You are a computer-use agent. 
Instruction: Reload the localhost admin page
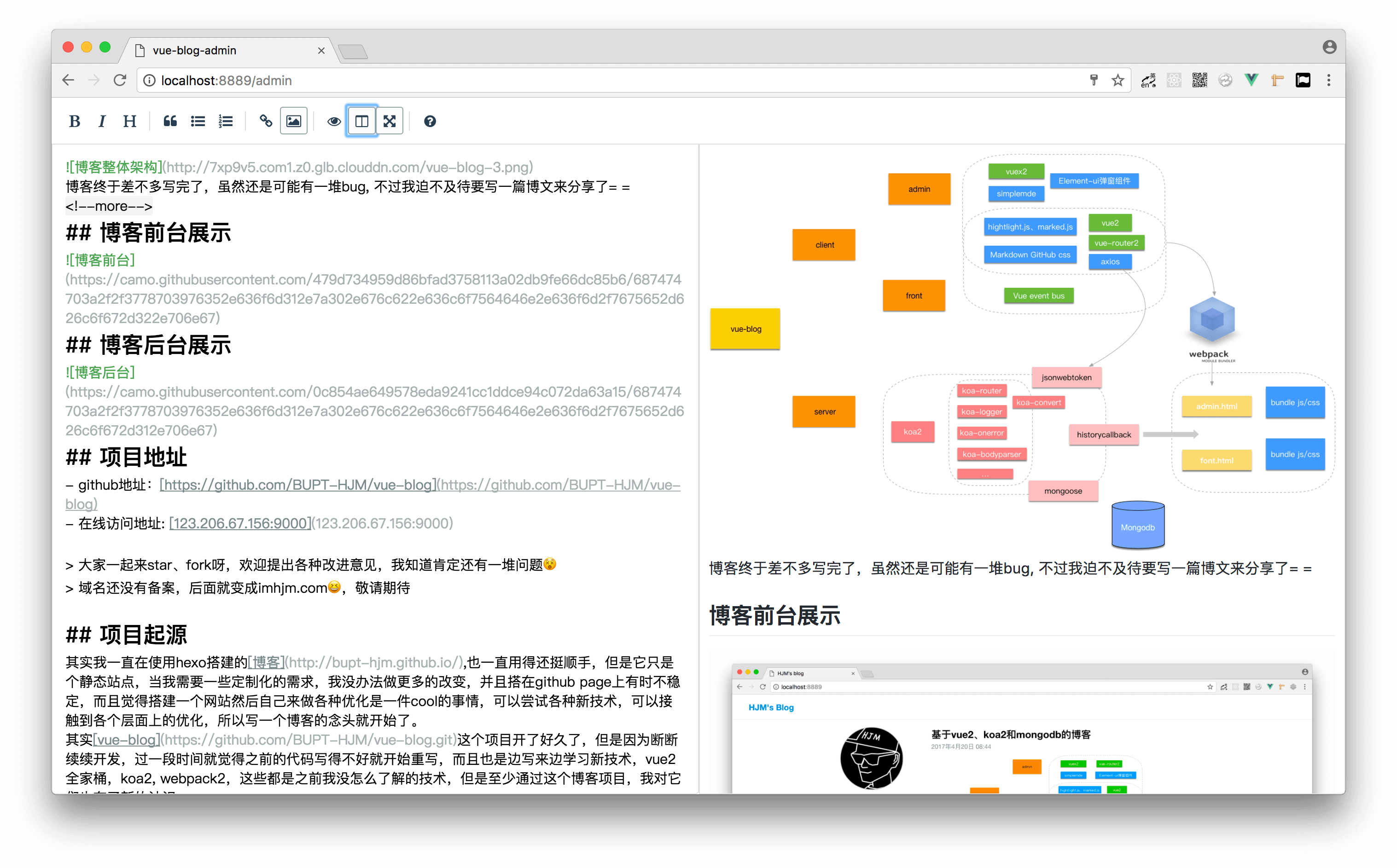coord(119,81)
